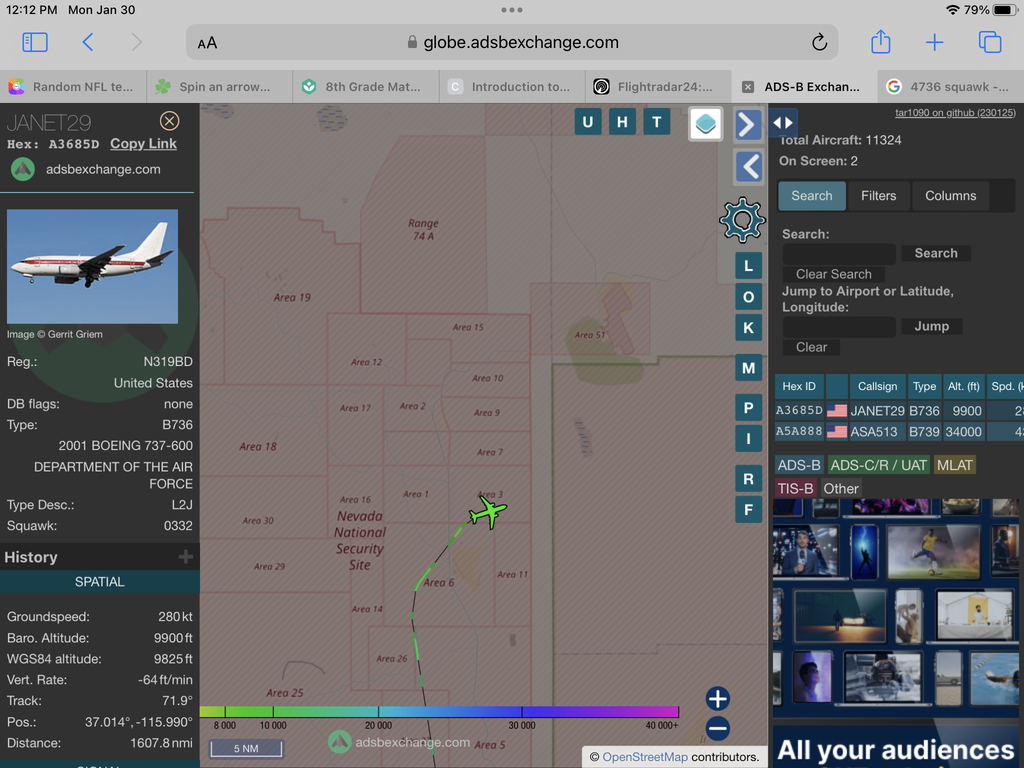Click the Other legend label
This screenshot has height=768, width=1024.
point(840,488)
